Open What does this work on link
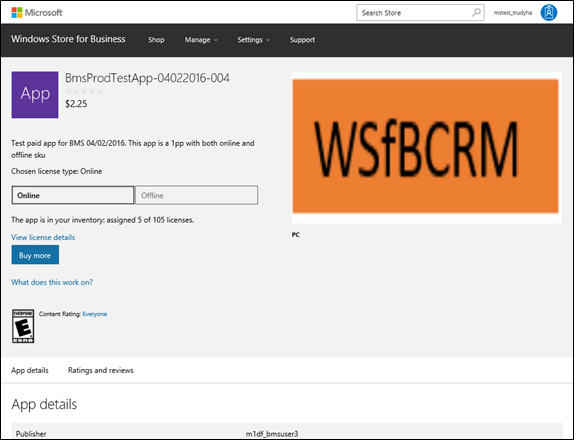The width and height of the screenshot is (576, 442). pos(52,282)
